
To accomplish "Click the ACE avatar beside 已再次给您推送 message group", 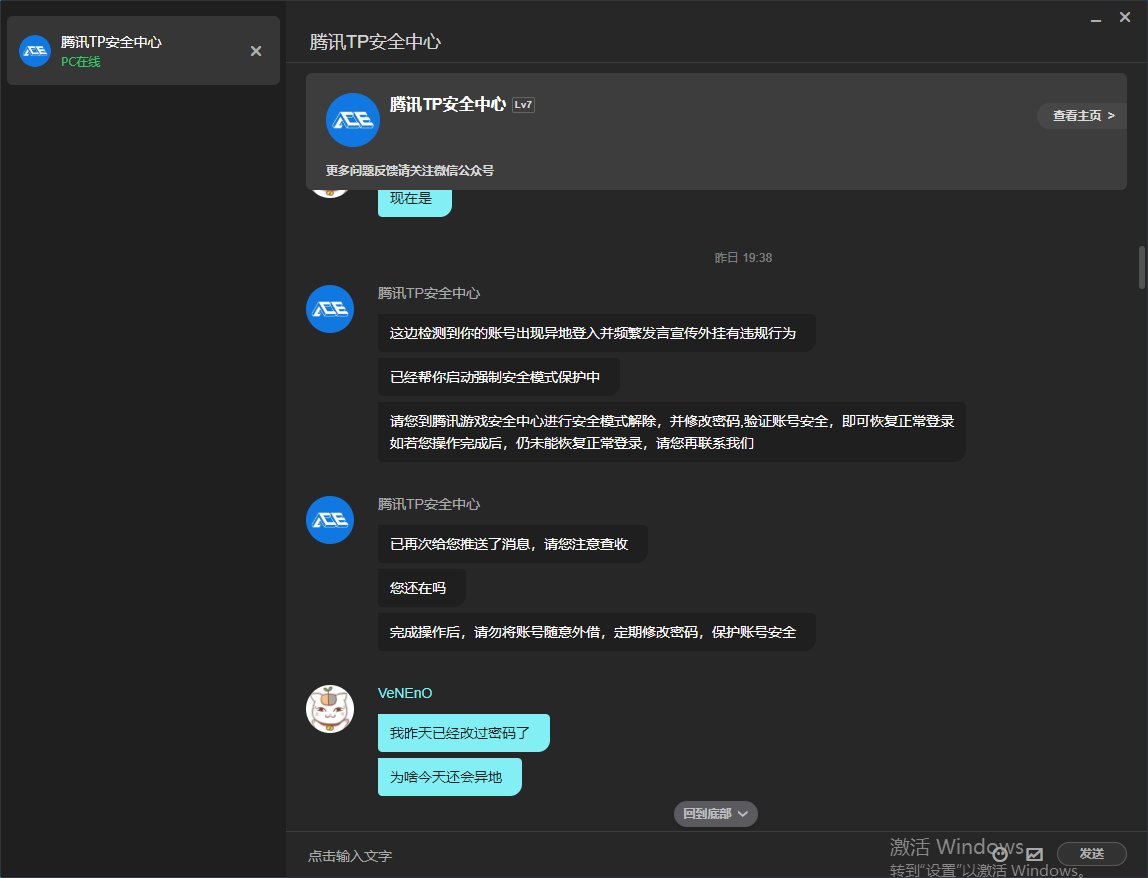I will [x=329, y=520].
